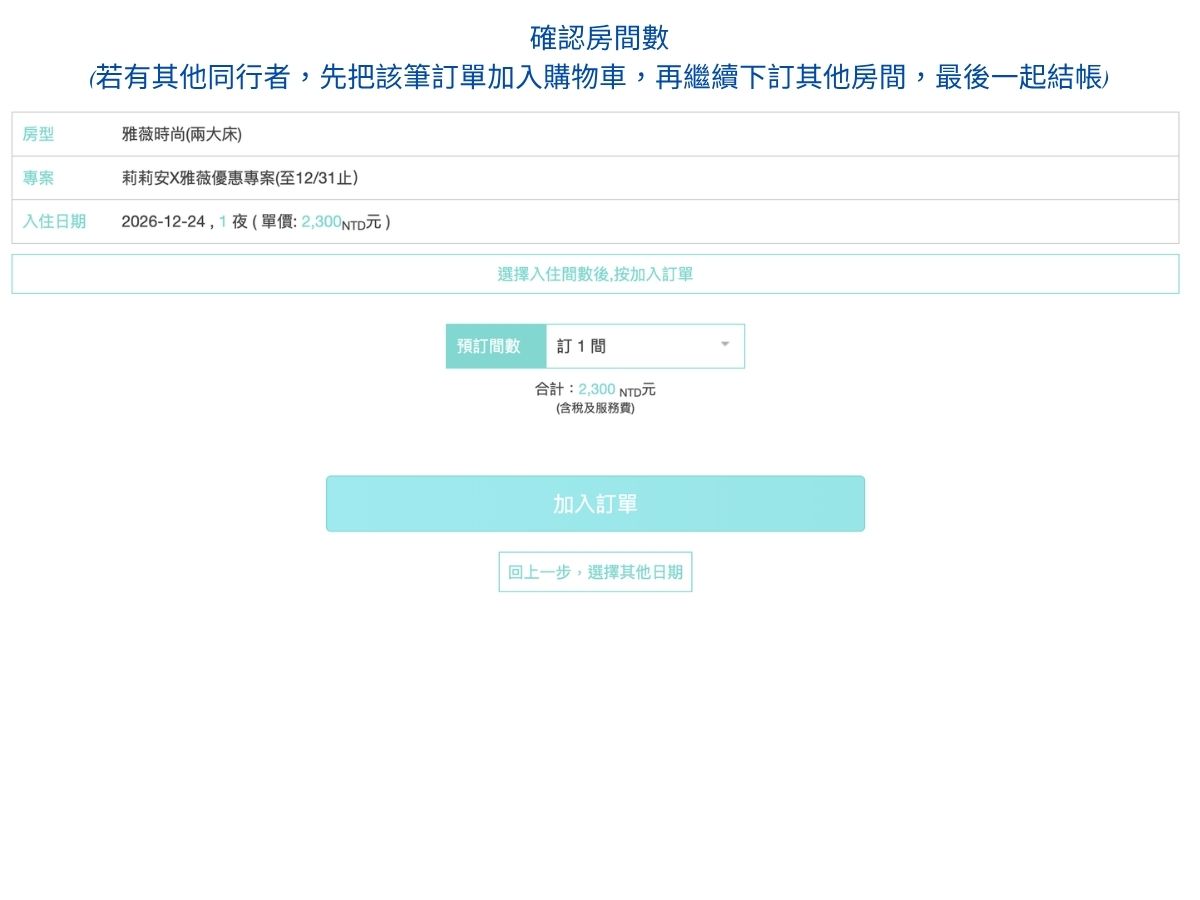Click the room type value 雅薇時尚(兩大床)
This screenshot has height=900, width=1200.
click(182, 134)
